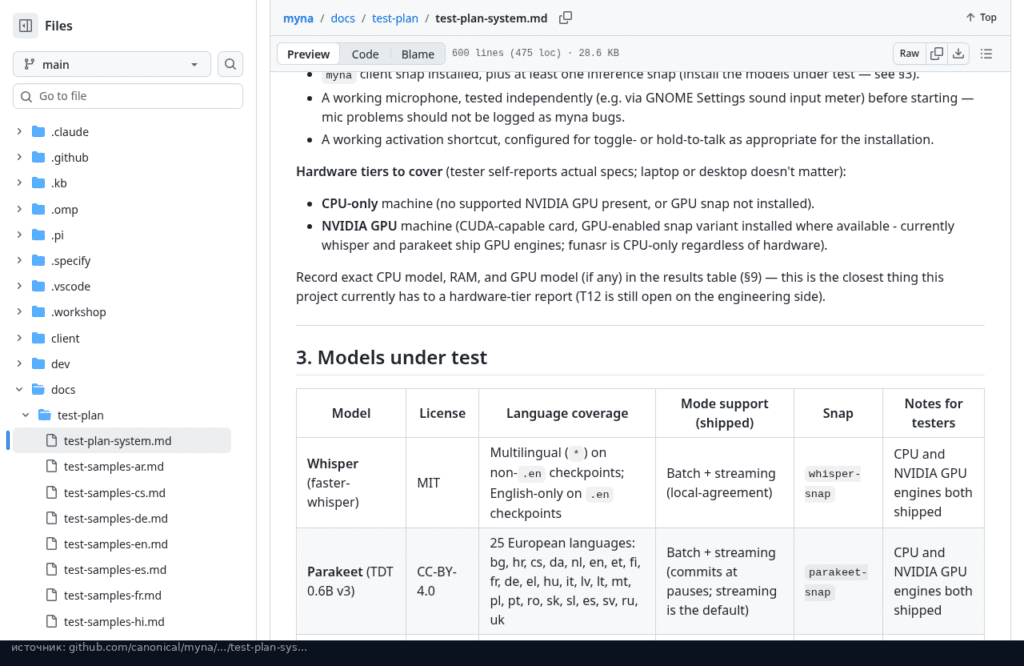
Task: Open the test-plan breadcrumb link
Action: click(395, 18)
